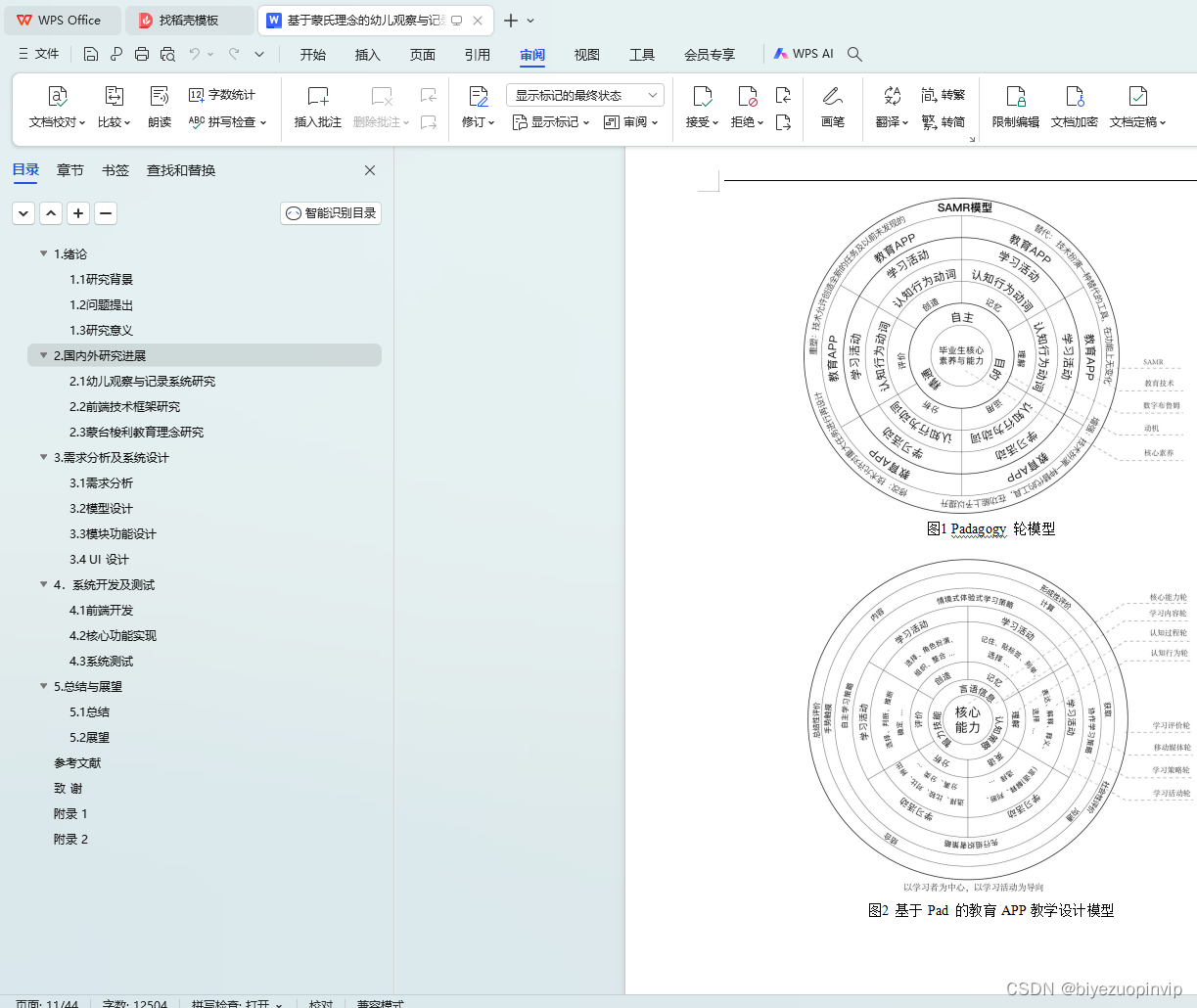1197x1008 pixels.
Task: Open the 会员专享 ribbon tab
Action: [x=710, y=54]
